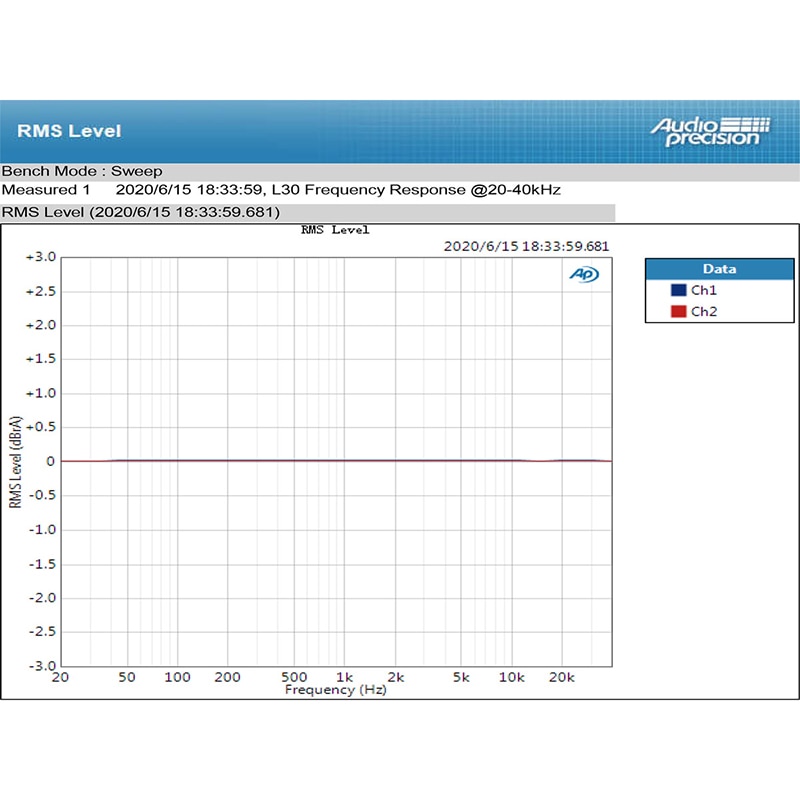Collapse the Data legend panel
800x800 pixels.
719,268
